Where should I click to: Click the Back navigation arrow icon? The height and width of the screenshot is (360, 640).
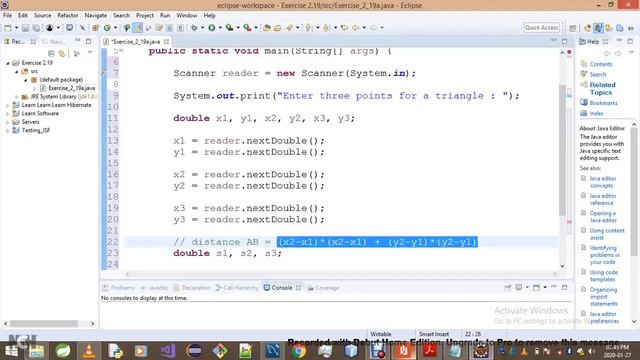click(x=356, y=28)
